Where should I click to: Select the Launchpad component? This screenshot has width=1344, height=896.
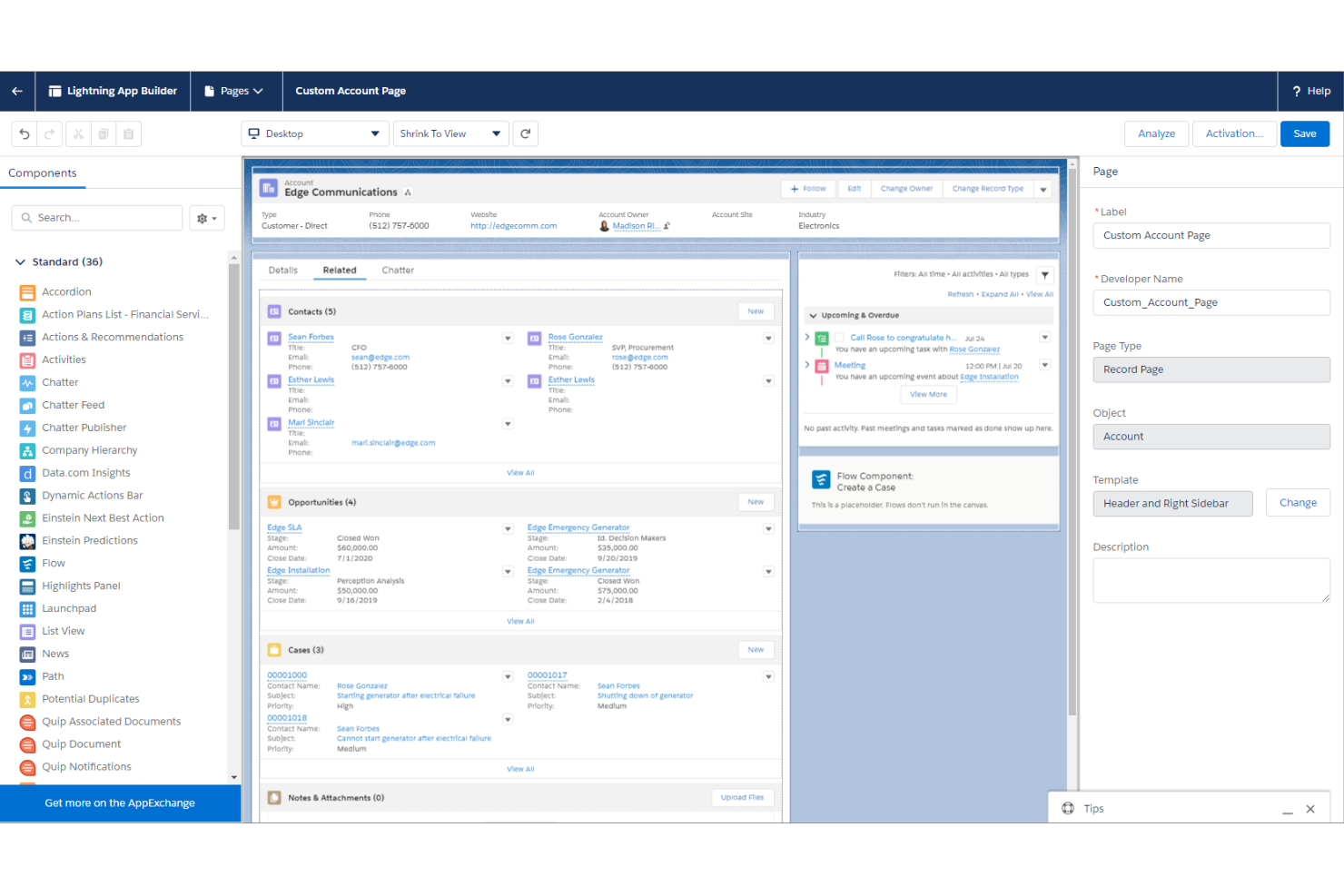[x=68, y=609]
